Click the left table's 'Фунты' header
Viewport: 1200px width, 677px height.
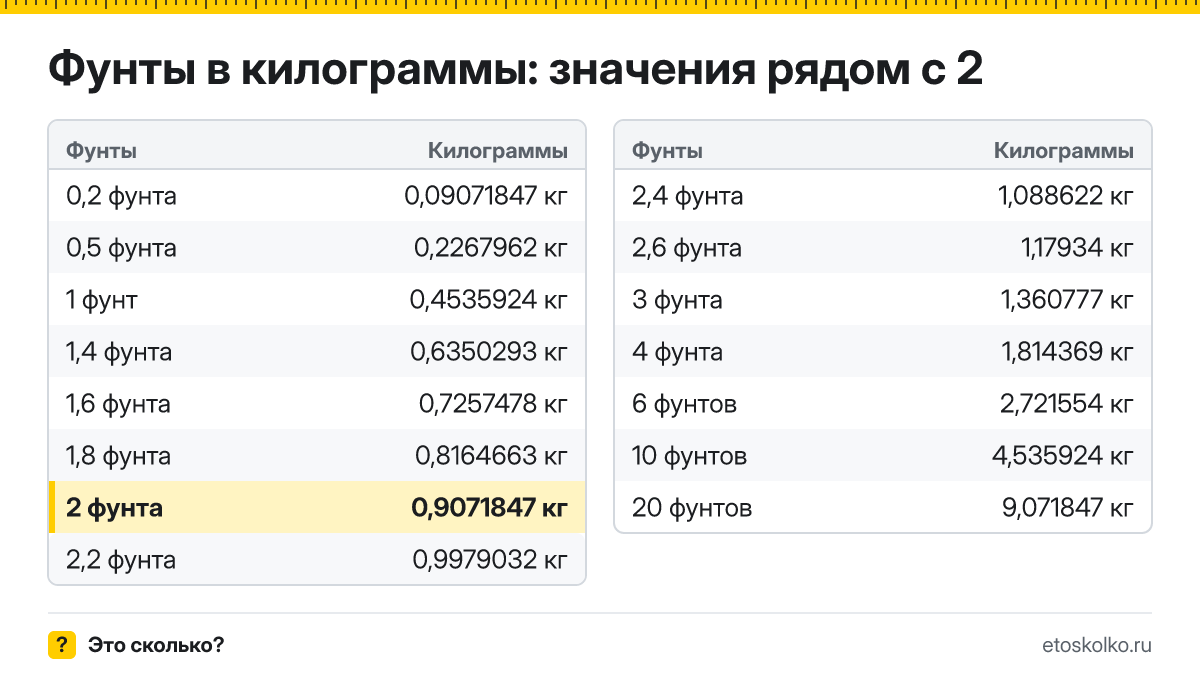click(101, 151)
